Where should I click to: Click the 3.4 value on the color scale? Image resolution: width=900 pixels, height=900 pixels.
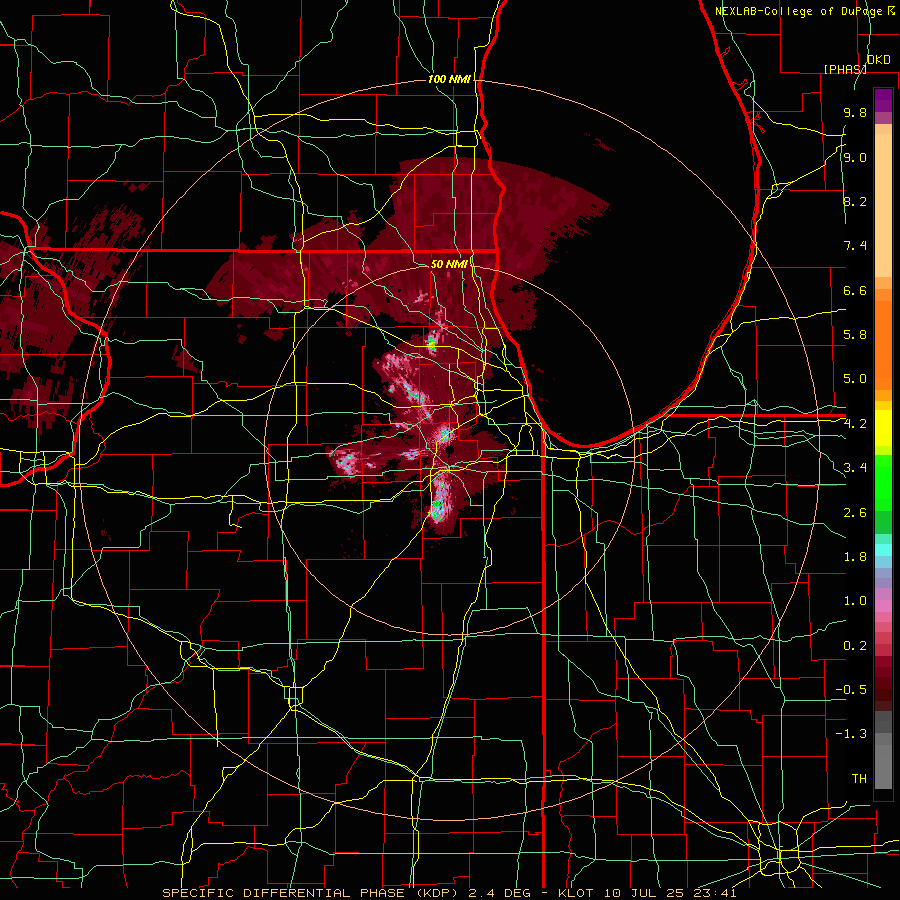[855, 468]
